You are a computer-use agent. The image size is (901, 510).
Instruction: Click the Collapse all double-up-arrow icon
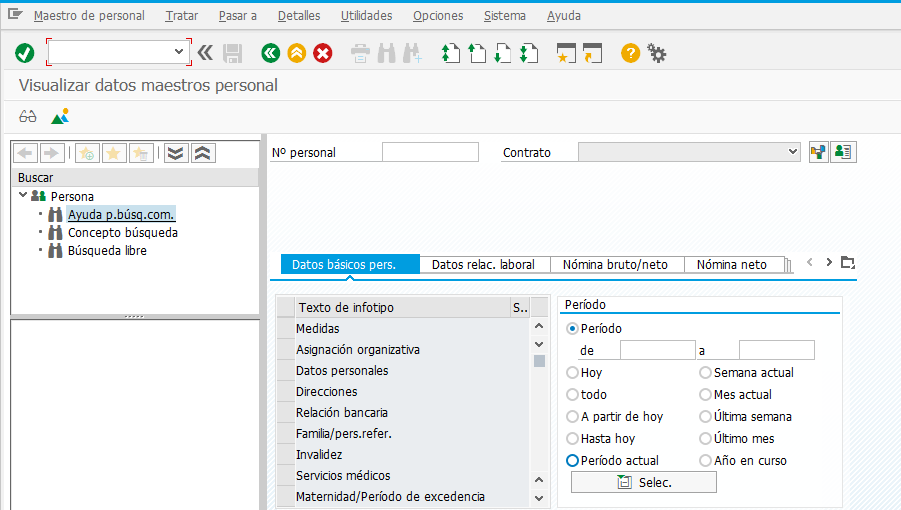coord(202,153)
